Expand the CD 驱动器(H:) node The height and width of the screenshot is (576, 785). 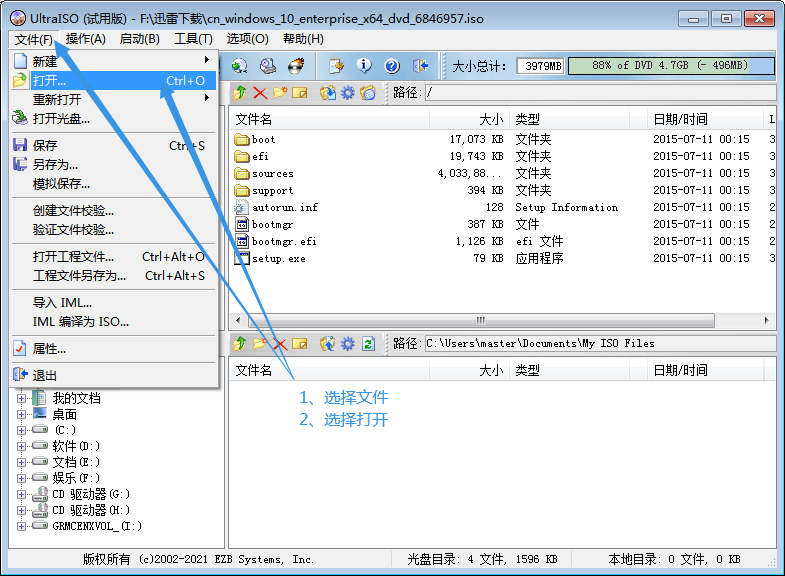pos(21,510)
